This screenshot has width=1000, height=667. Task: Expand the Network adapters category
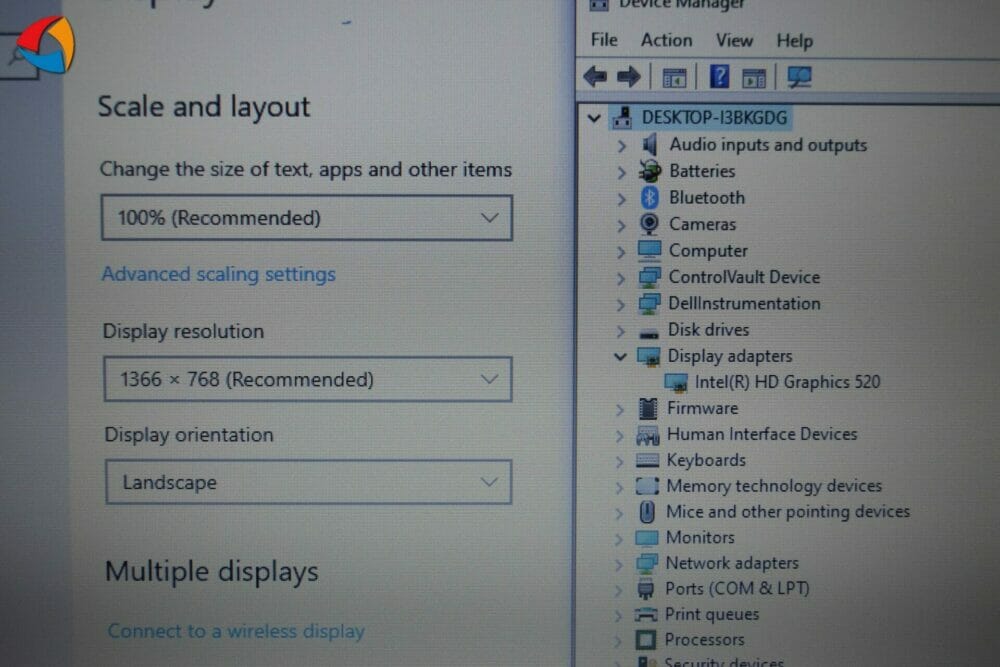tap(619, 564)
